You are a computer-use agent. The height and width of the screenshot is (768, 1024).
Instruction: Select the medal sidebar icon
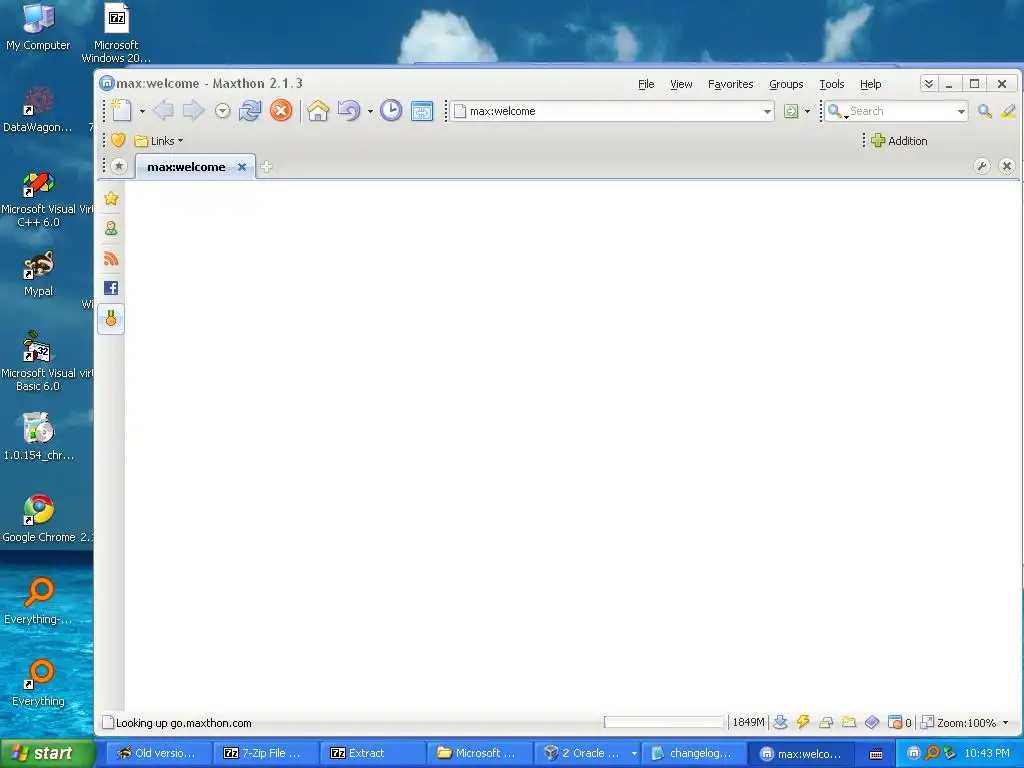click(x=111, y=319)
